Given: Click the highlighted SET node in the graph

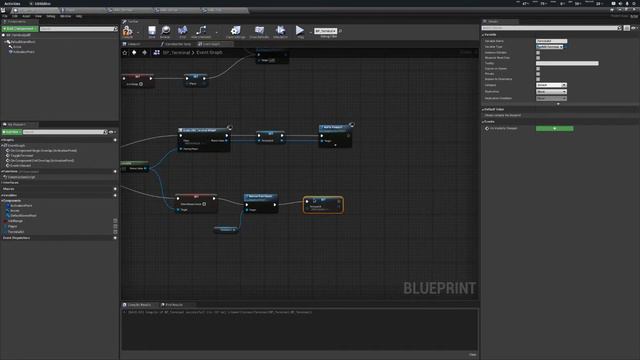Looking at the screenshot, I should pos(323,205).
